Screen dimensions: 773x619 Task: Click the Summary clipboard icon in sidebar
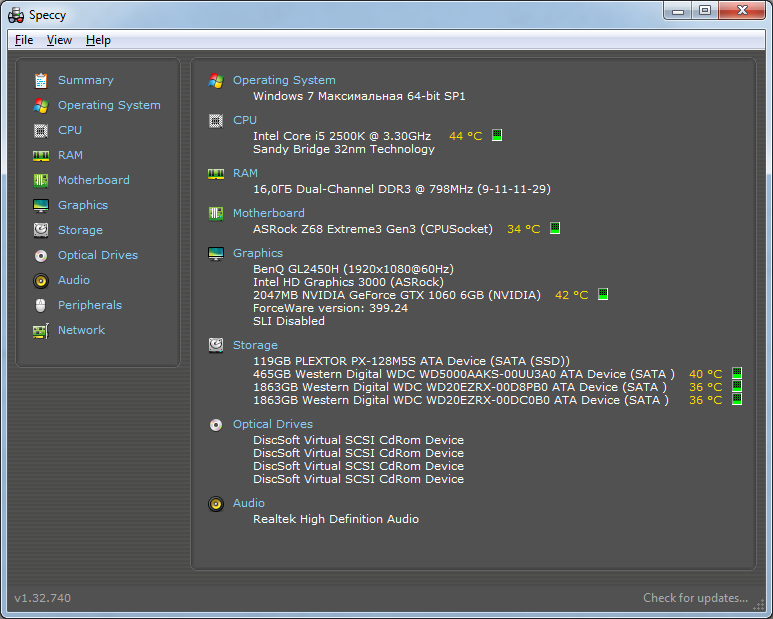click(x=41, y=80)
